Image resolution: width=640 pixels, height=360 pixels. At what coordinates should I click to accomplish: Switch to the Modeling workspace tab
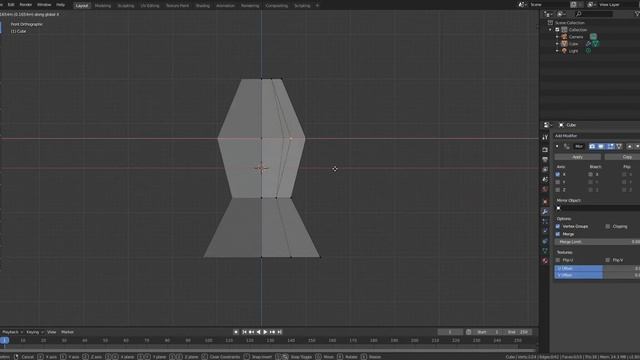point(102,6)
